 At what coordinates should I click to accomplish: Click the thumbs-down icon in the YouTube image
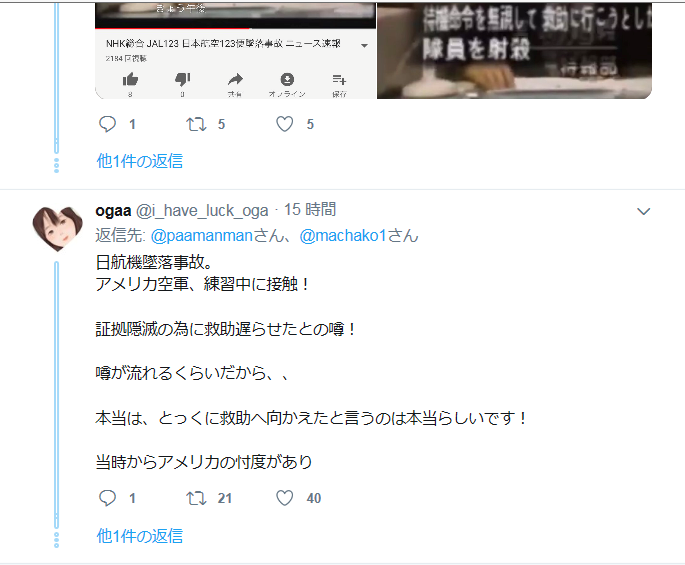point(183,79)
